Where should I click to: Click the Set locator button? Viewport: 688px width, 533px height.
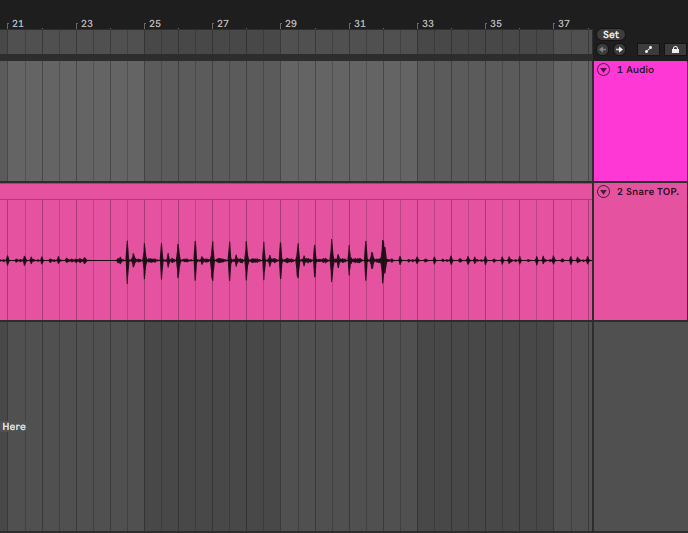(611, 35)
